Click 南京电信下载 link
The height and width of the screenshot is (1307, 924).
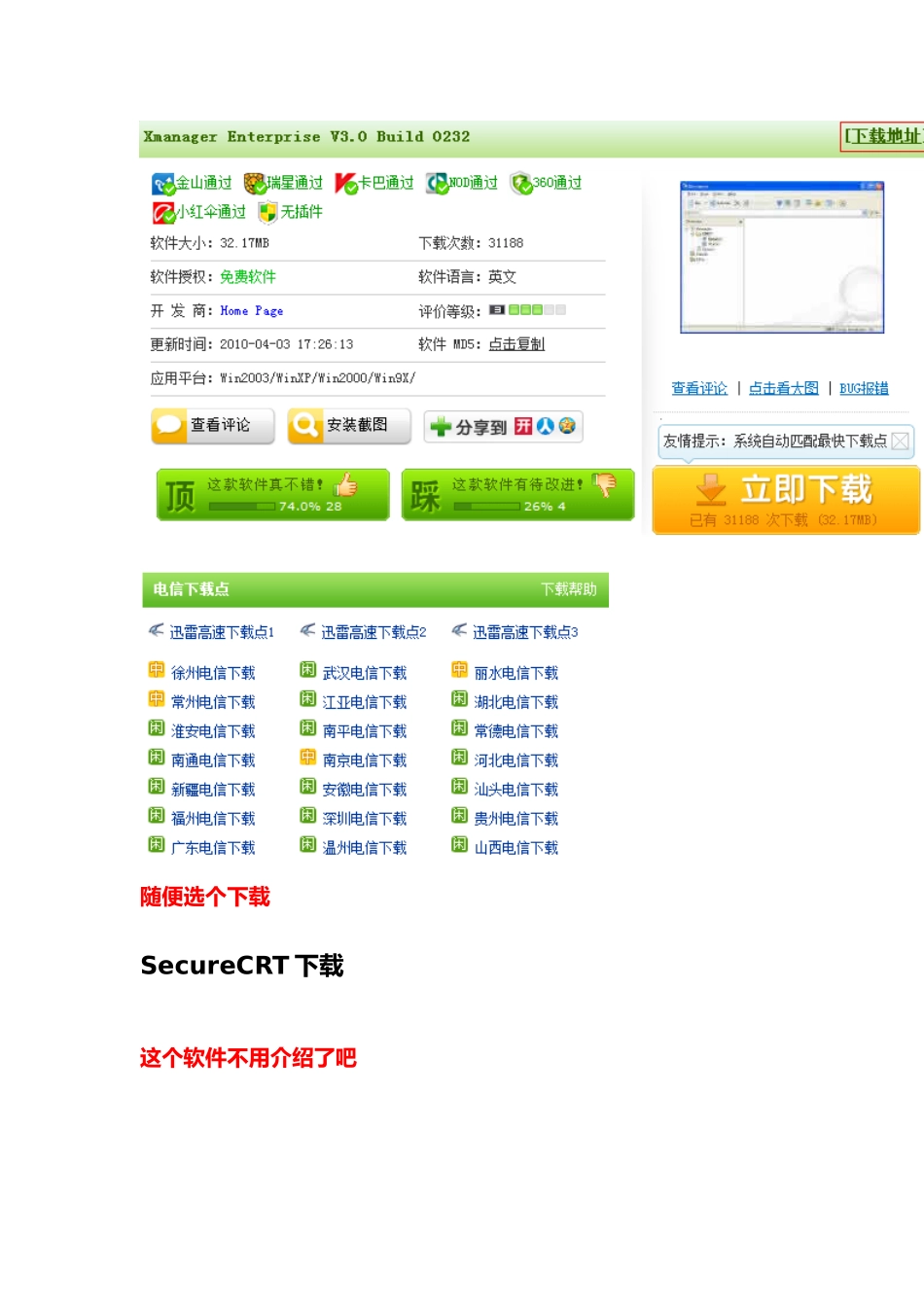pyautogui.click(x=365, y=760)
